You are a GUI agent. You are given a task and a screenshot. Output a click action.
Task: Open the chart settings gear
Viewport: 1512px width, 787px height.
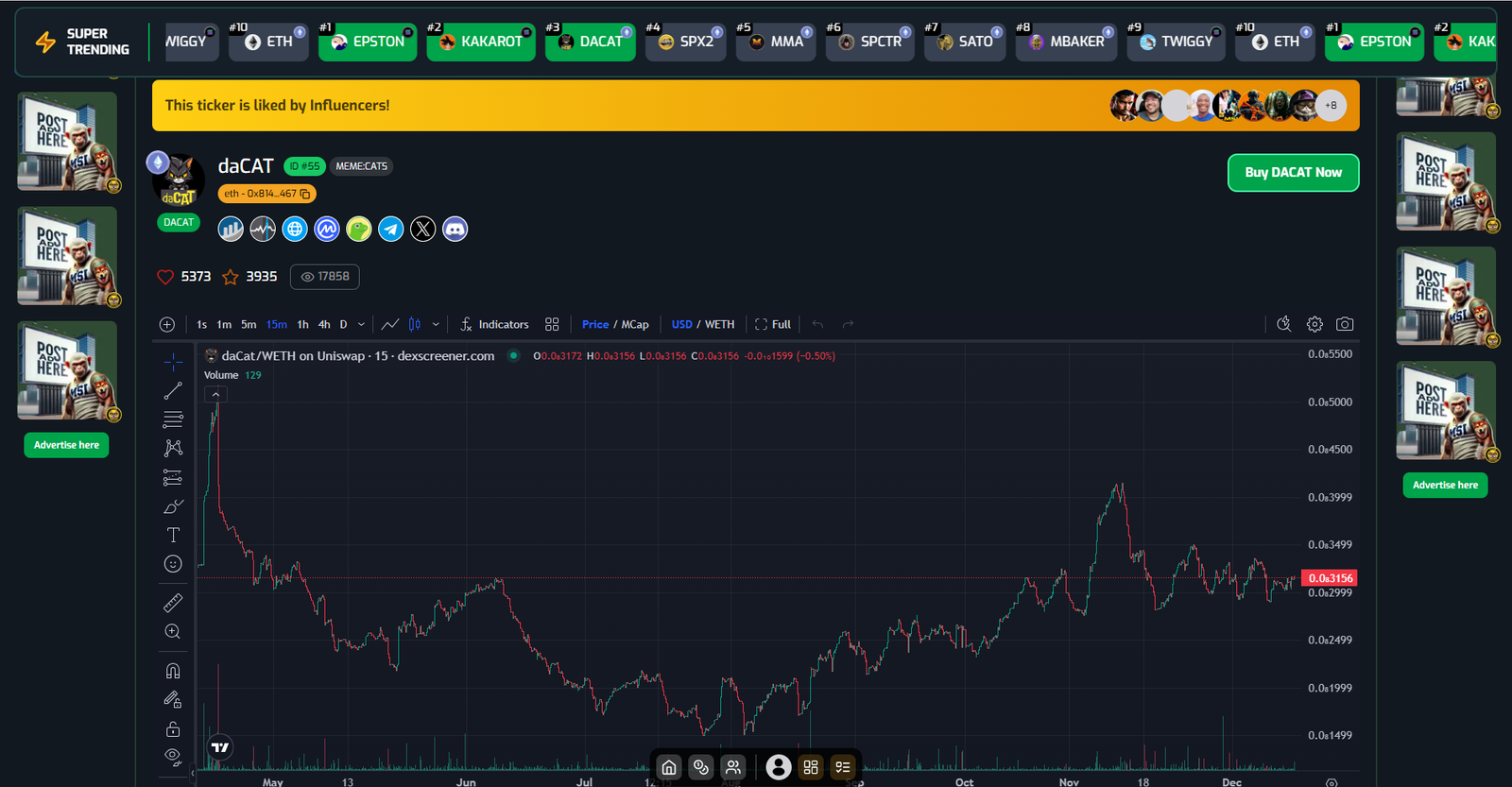click(x=1314, y=324)
